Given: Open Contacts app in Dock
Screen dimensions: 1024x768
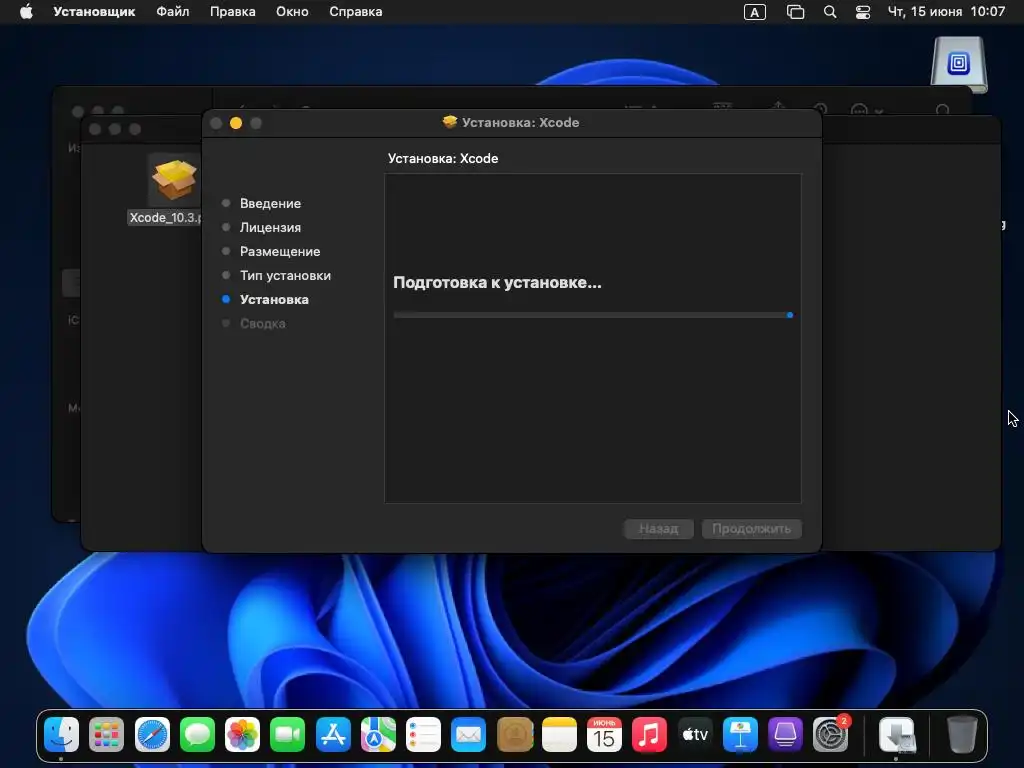Looking at the screenshot, I should (514, 735).
